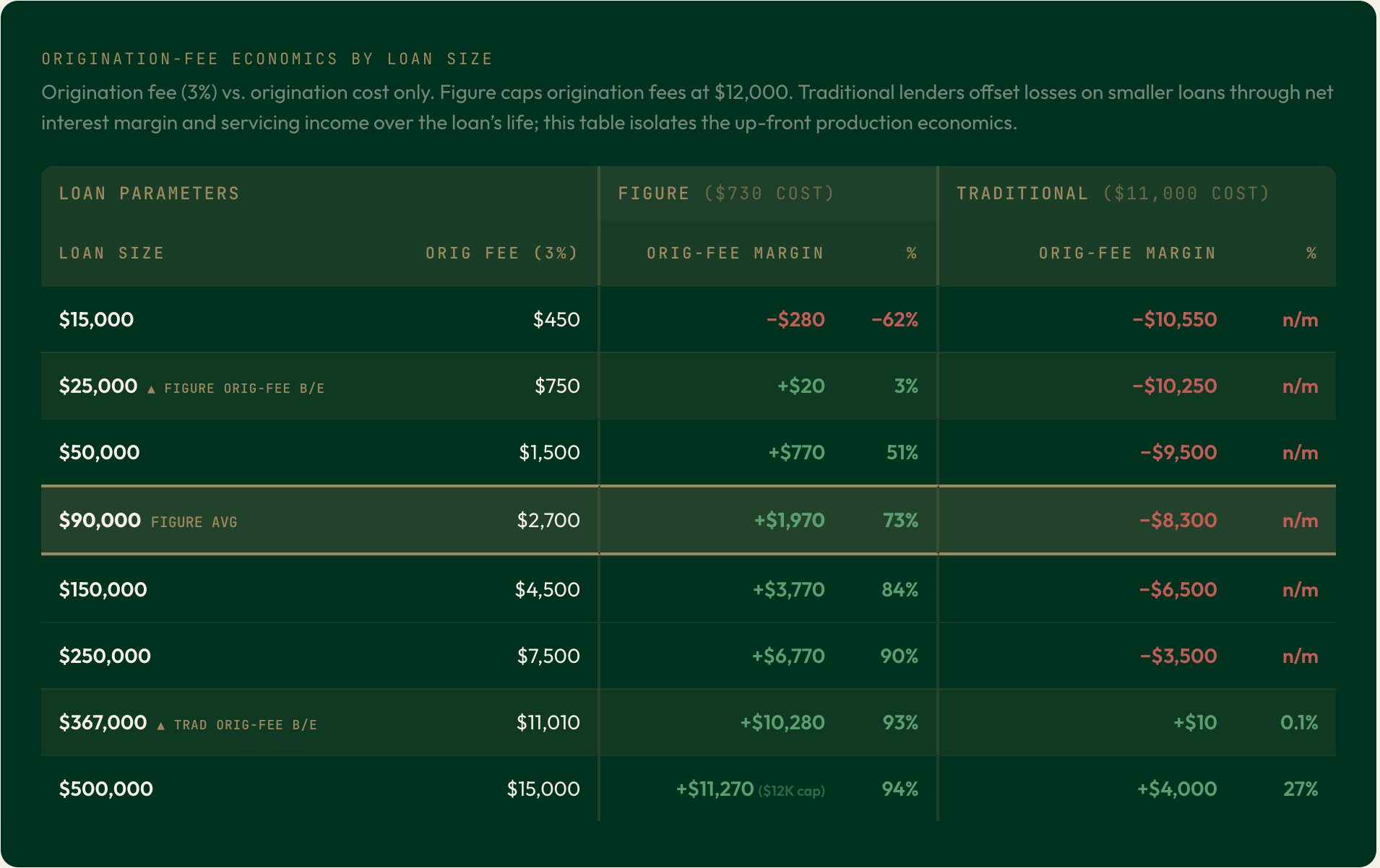Click the +$20 Figure margin value

801,386
